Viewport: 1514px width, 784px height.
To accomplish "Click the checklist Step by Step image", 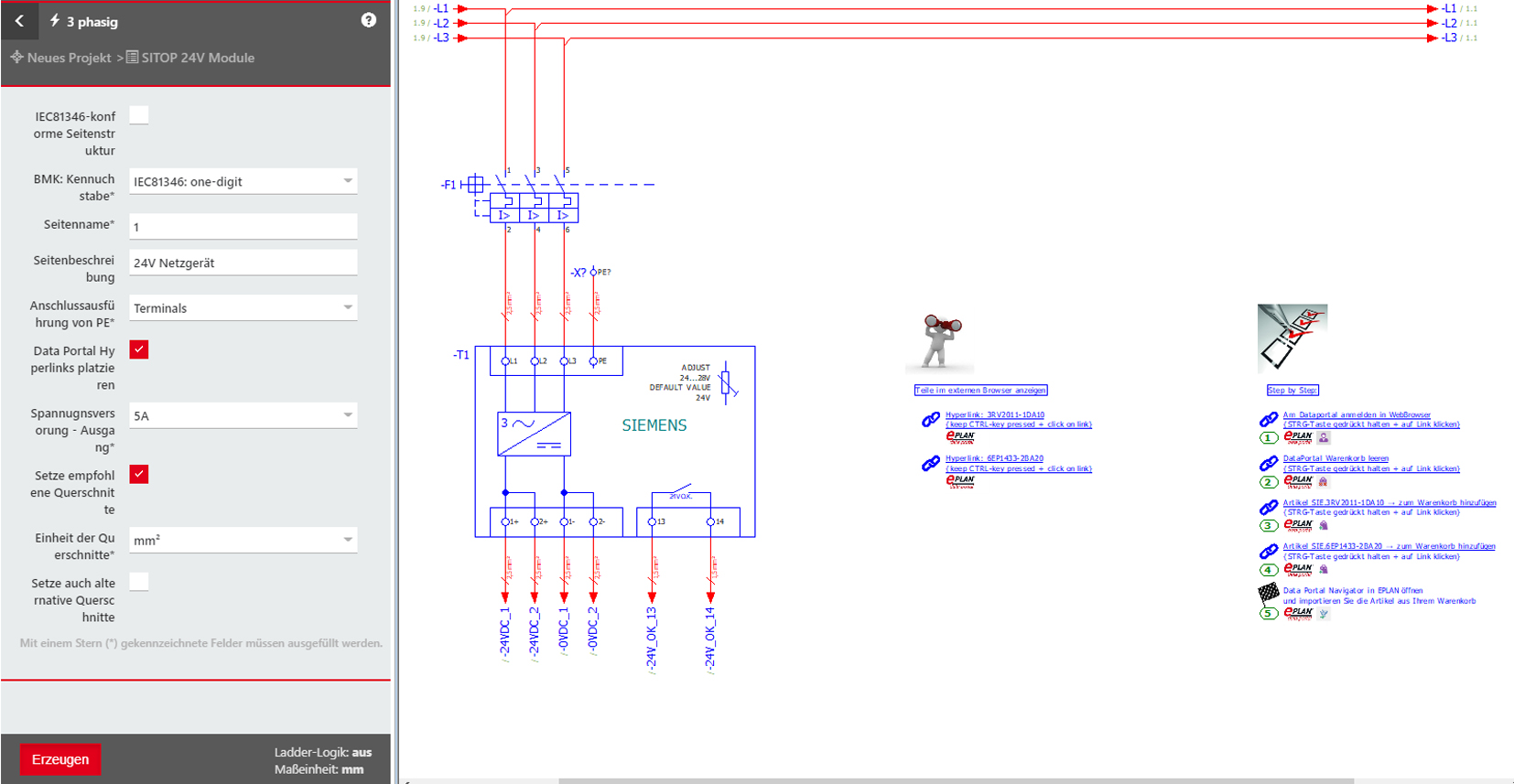I will (x=1292, y=338).
